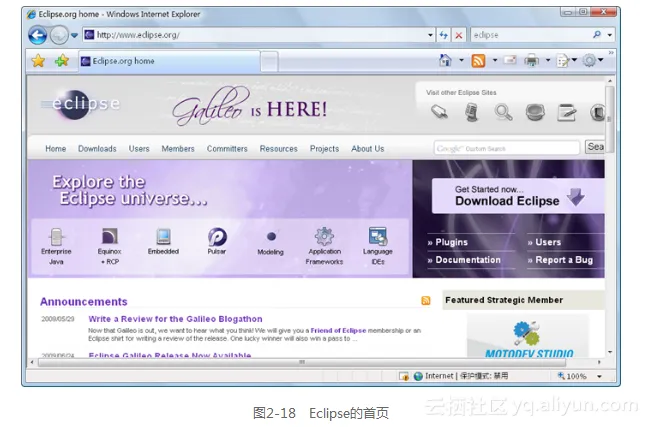Open the Friend of Eclipse link
649x427 pixels.
[x=338, y=331]
